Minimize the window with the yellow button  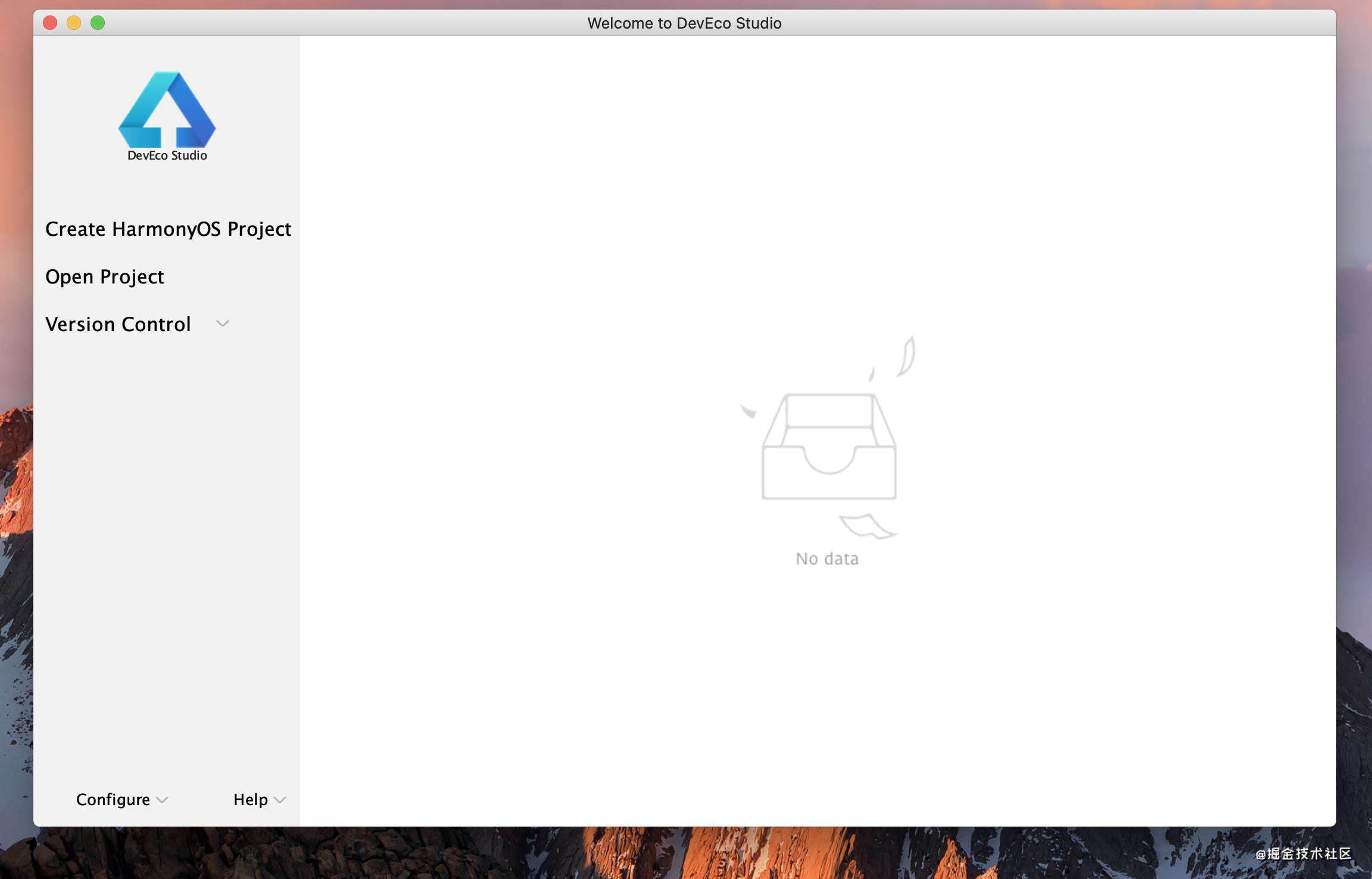click(x=74, y=23)
